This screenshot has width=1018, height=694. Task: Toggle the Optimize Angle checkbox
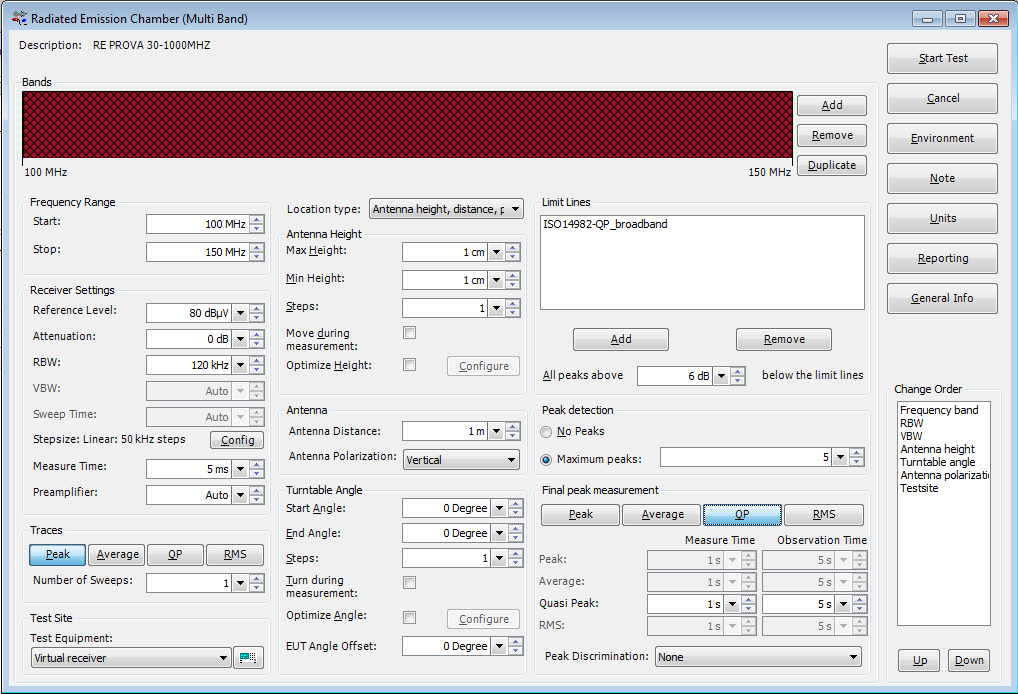[410, 617]
